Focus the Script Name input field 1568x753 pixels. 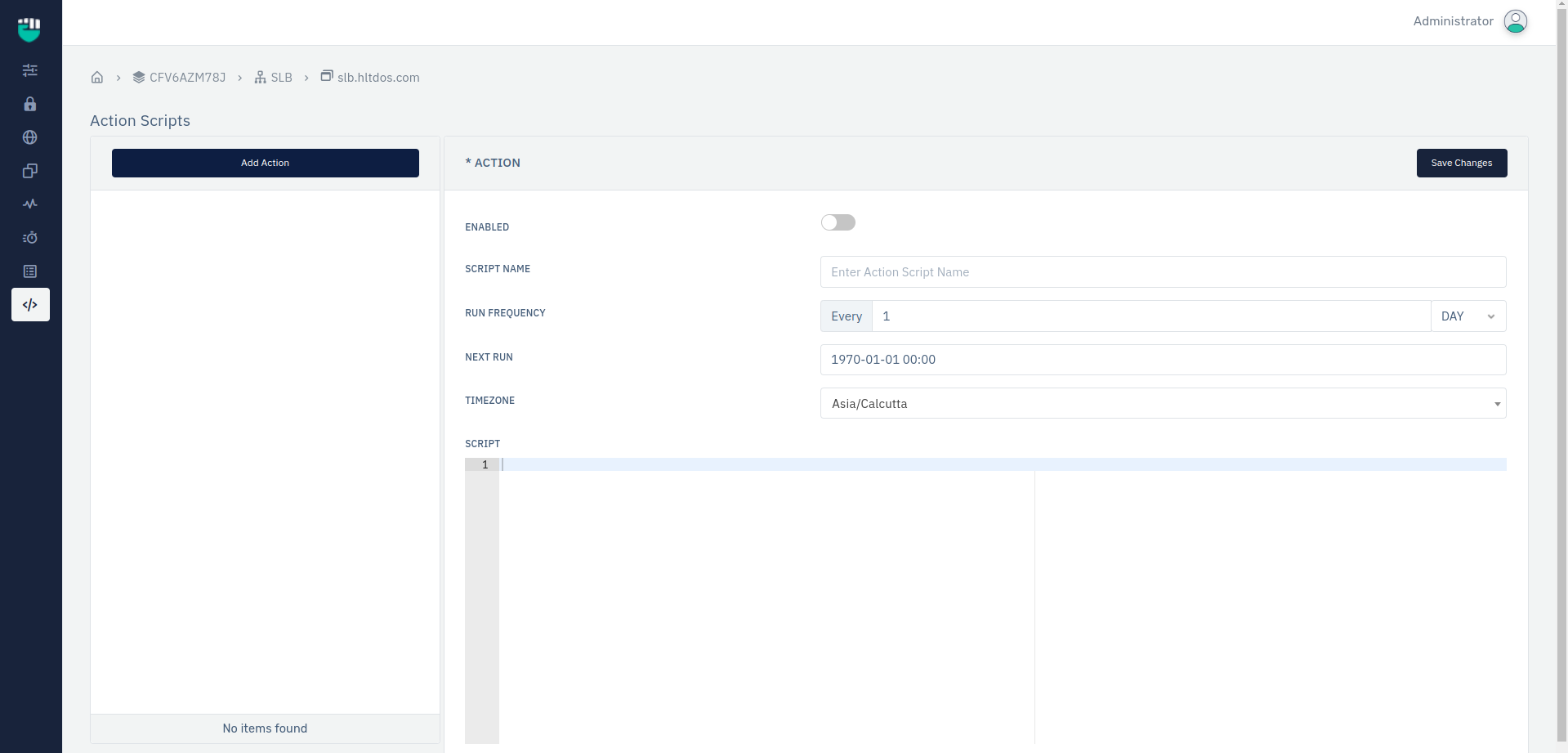pyautogui.click(x=1162, y=272)
